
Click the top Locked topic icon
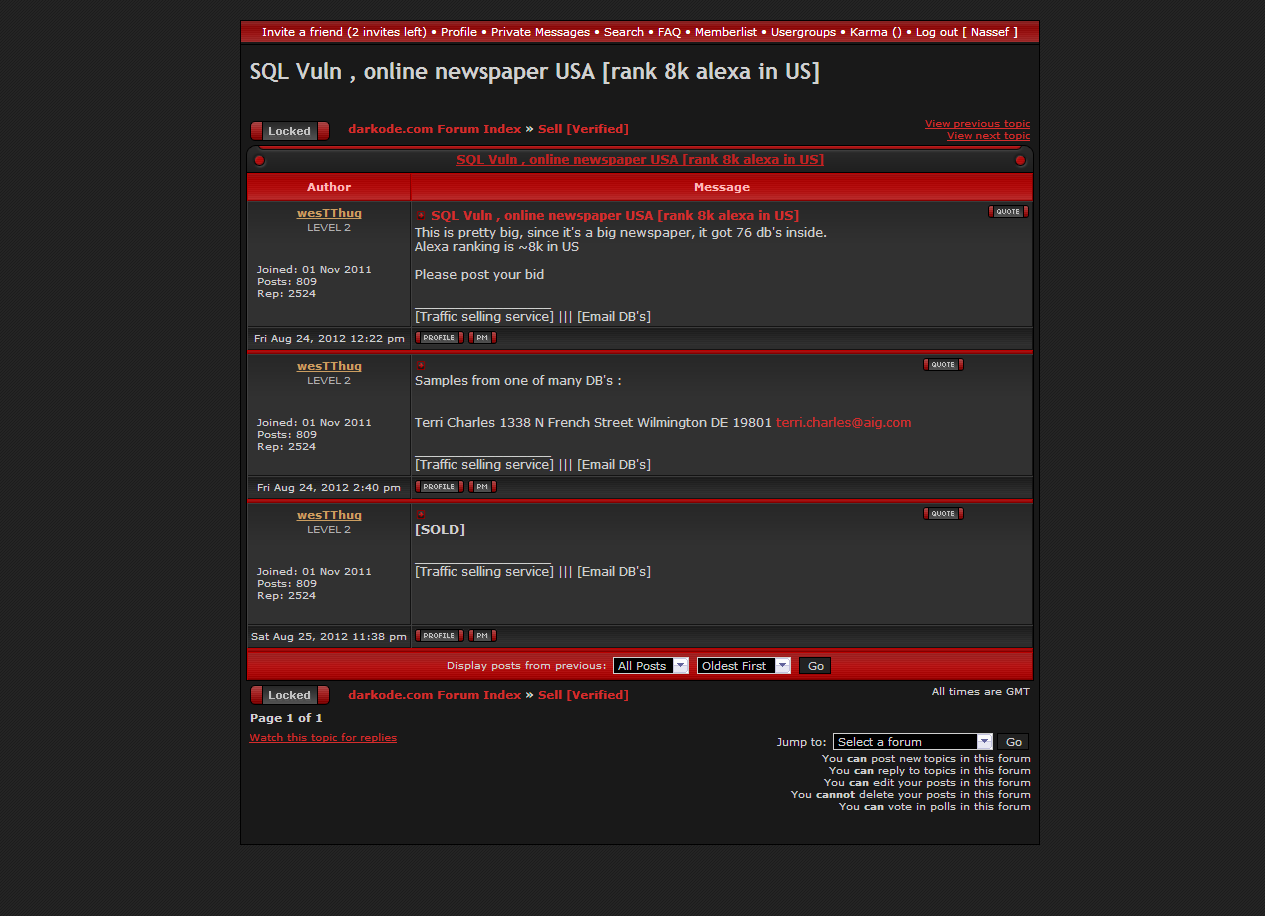point(289,131)
